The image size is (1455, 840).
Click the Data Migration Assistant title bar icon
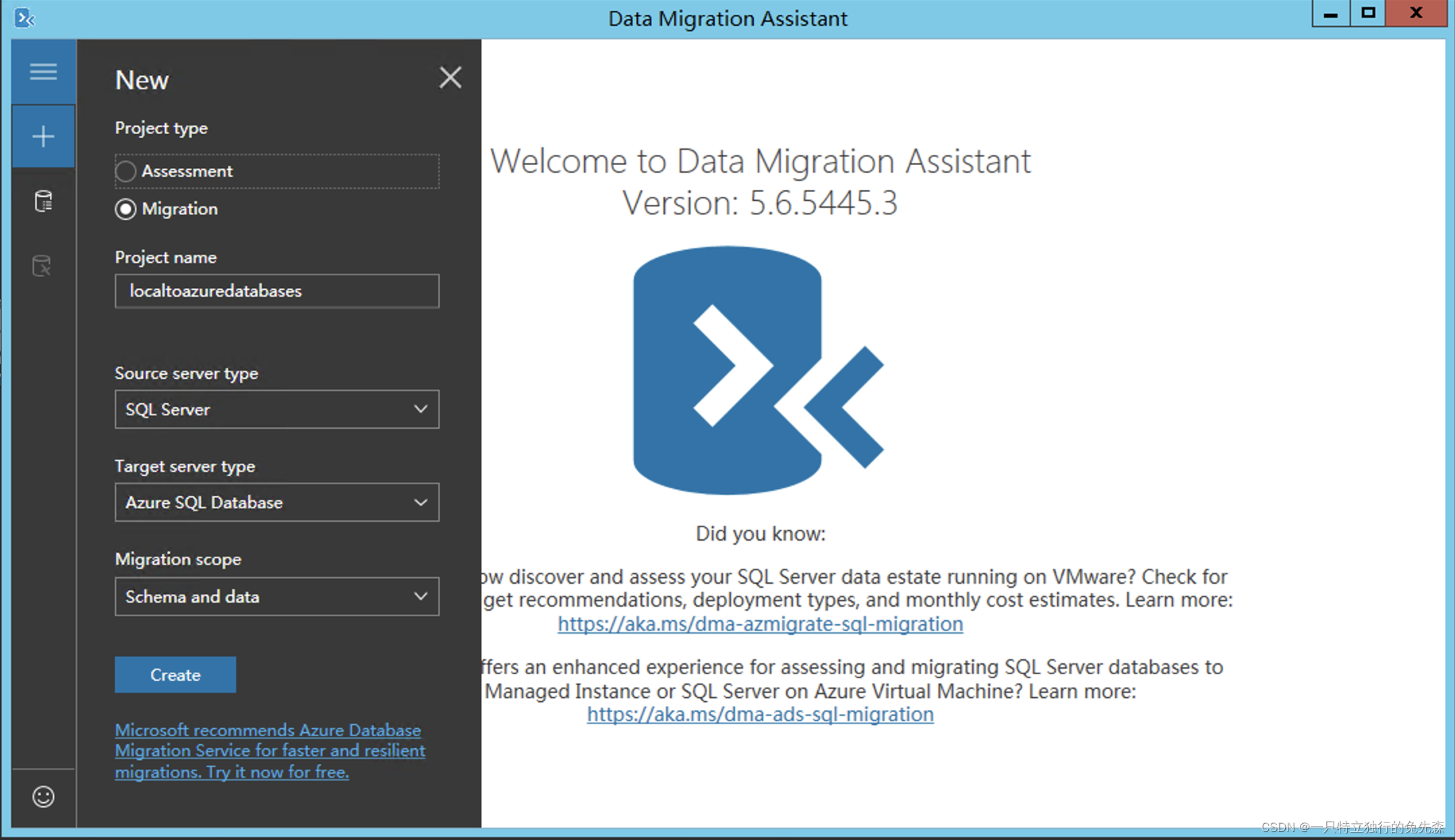[x=24, y=18]
